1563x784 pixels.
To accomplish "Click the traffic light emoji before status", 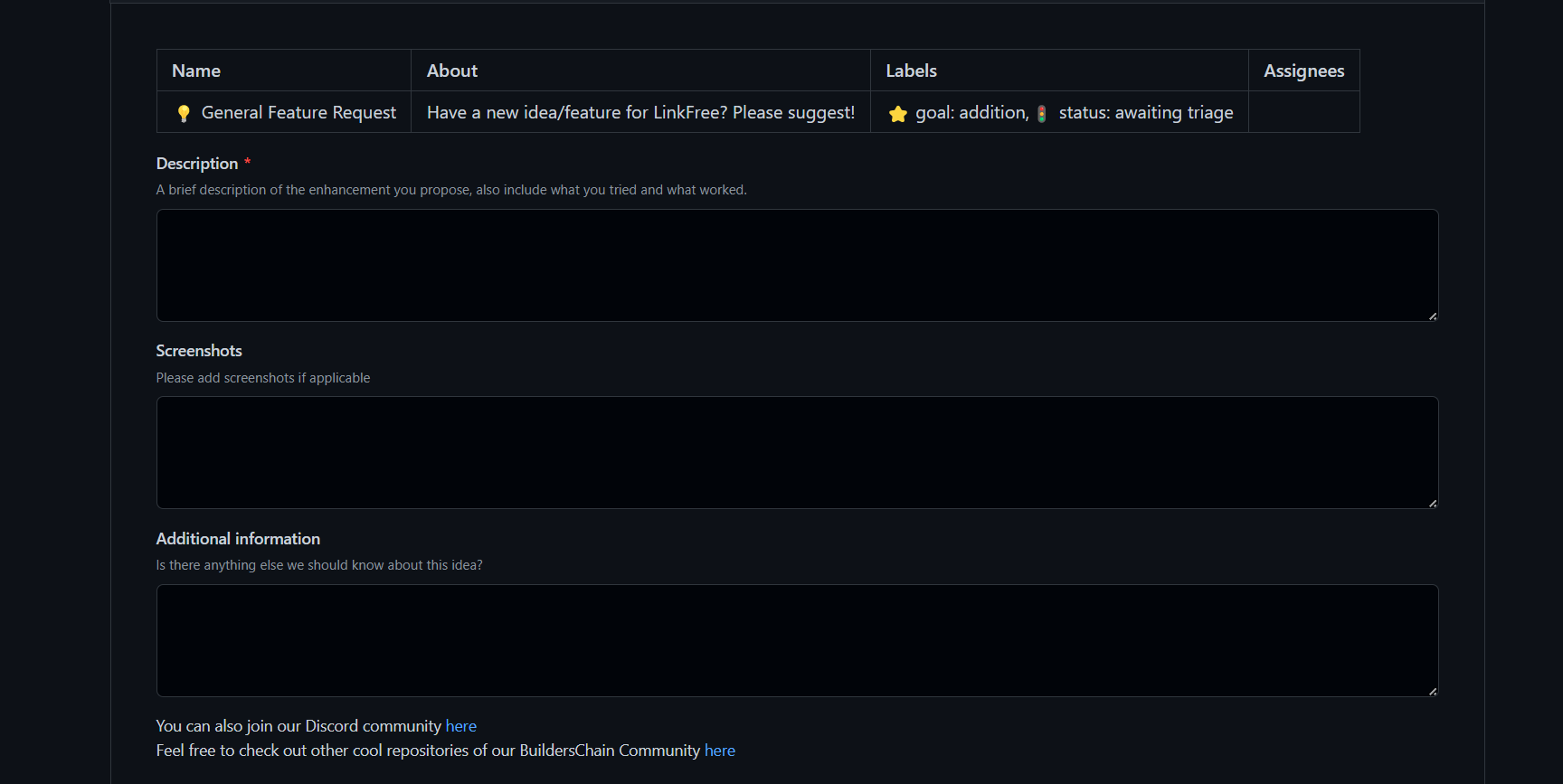I will click(x=1041, y=114).
